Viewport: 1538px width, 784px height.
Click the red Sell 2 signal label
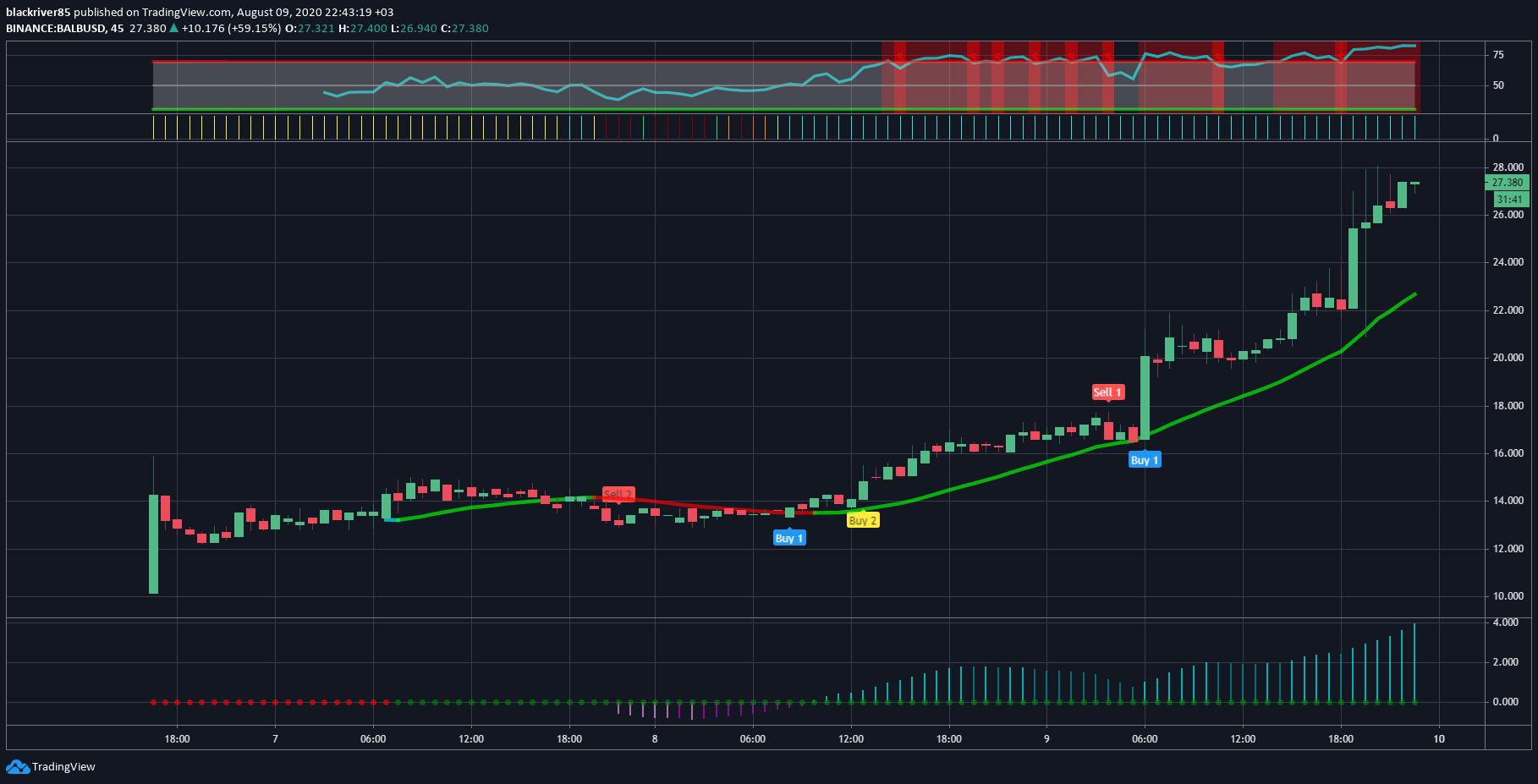pyautogui.click(x=618, y=494)
